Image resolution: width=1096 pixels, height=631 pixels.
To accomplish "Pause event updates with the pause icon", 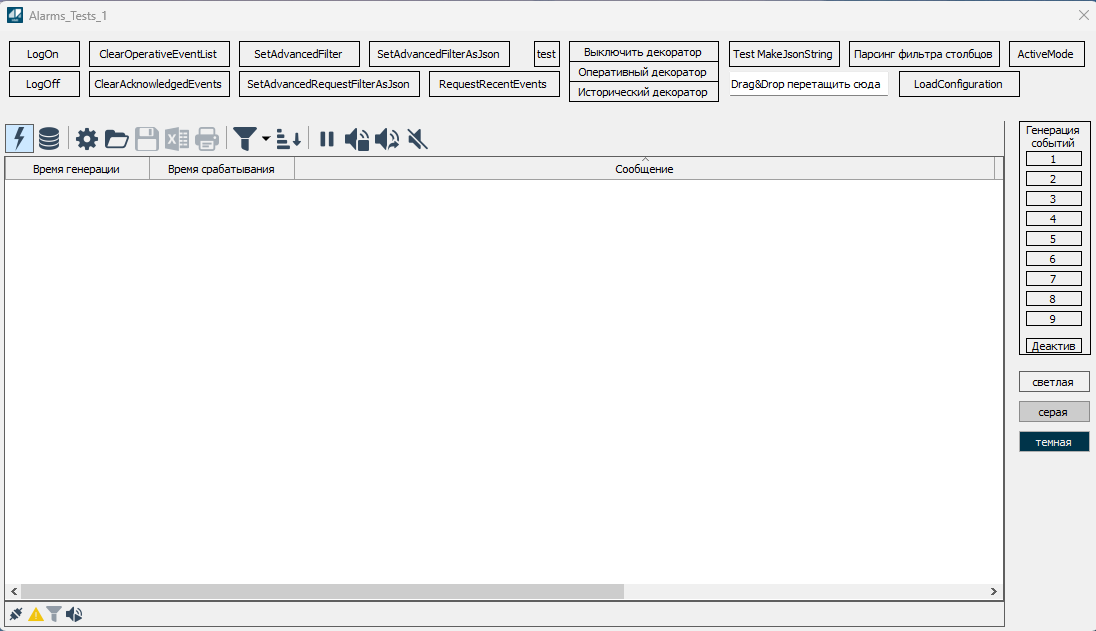I will 327,139.
